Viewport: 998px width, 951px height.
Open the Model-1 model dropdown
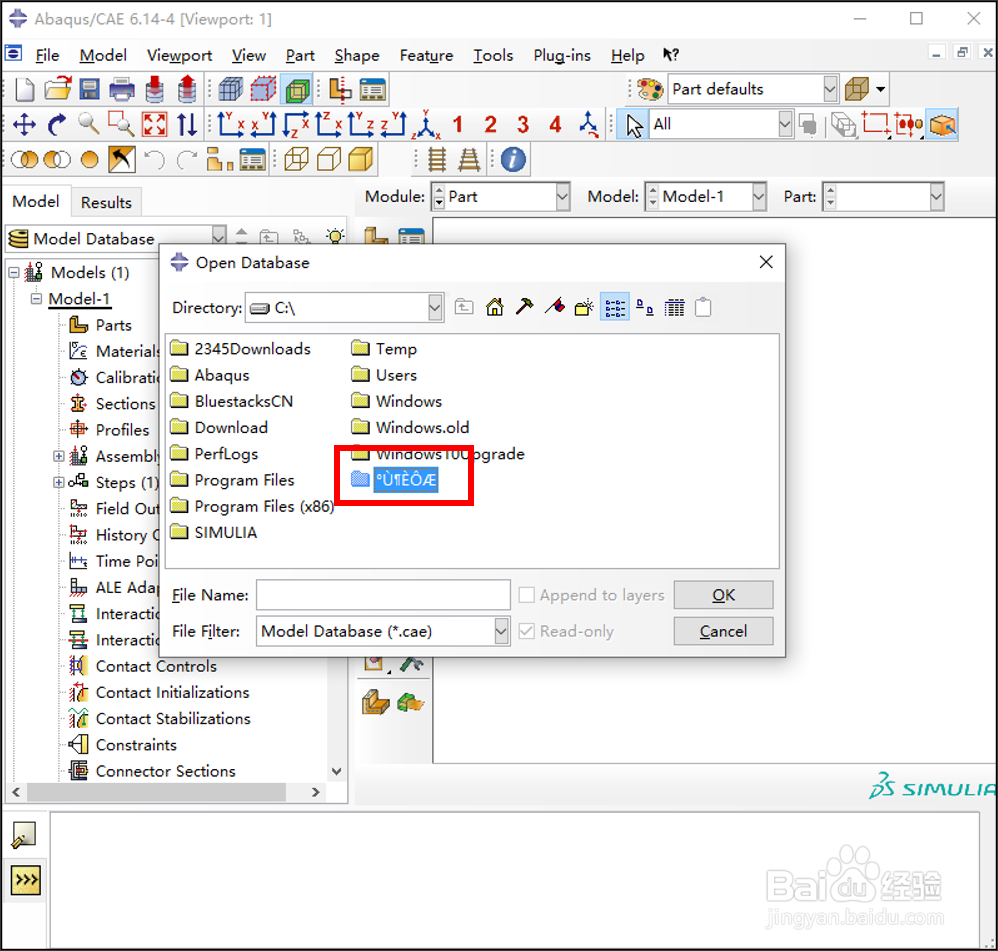(x=758, y=197)
